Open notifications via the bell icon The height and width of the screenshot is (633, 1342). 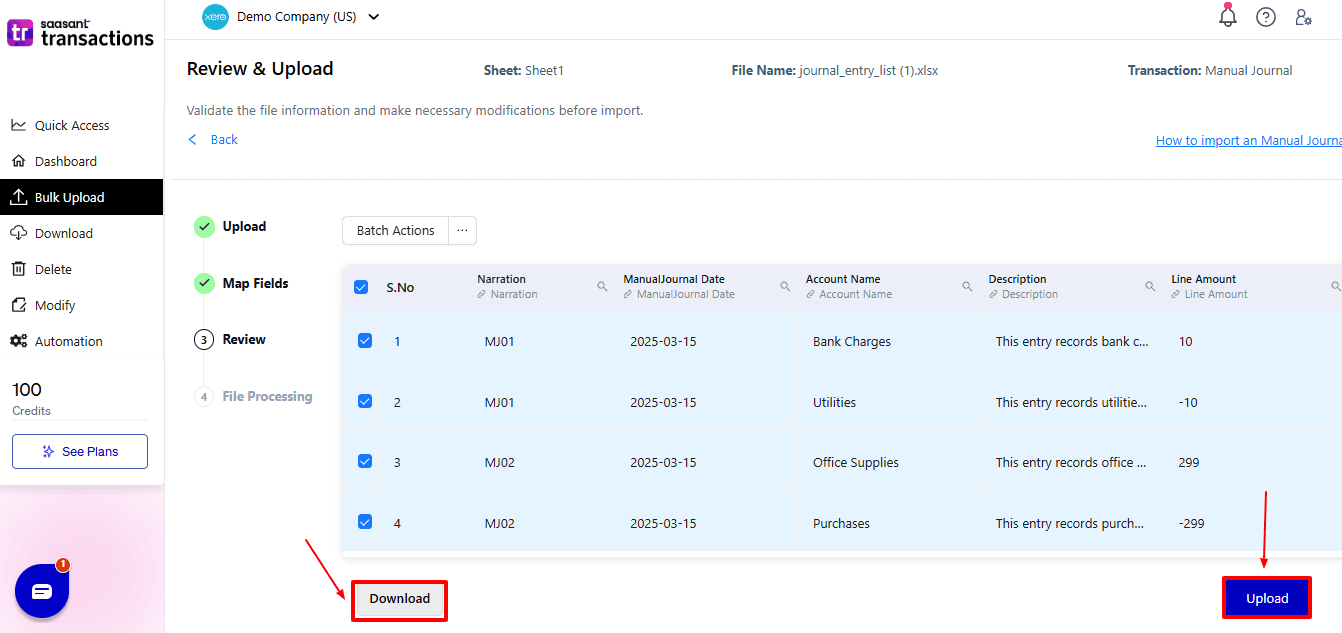pyautogui.click(x=1227, y=17)
